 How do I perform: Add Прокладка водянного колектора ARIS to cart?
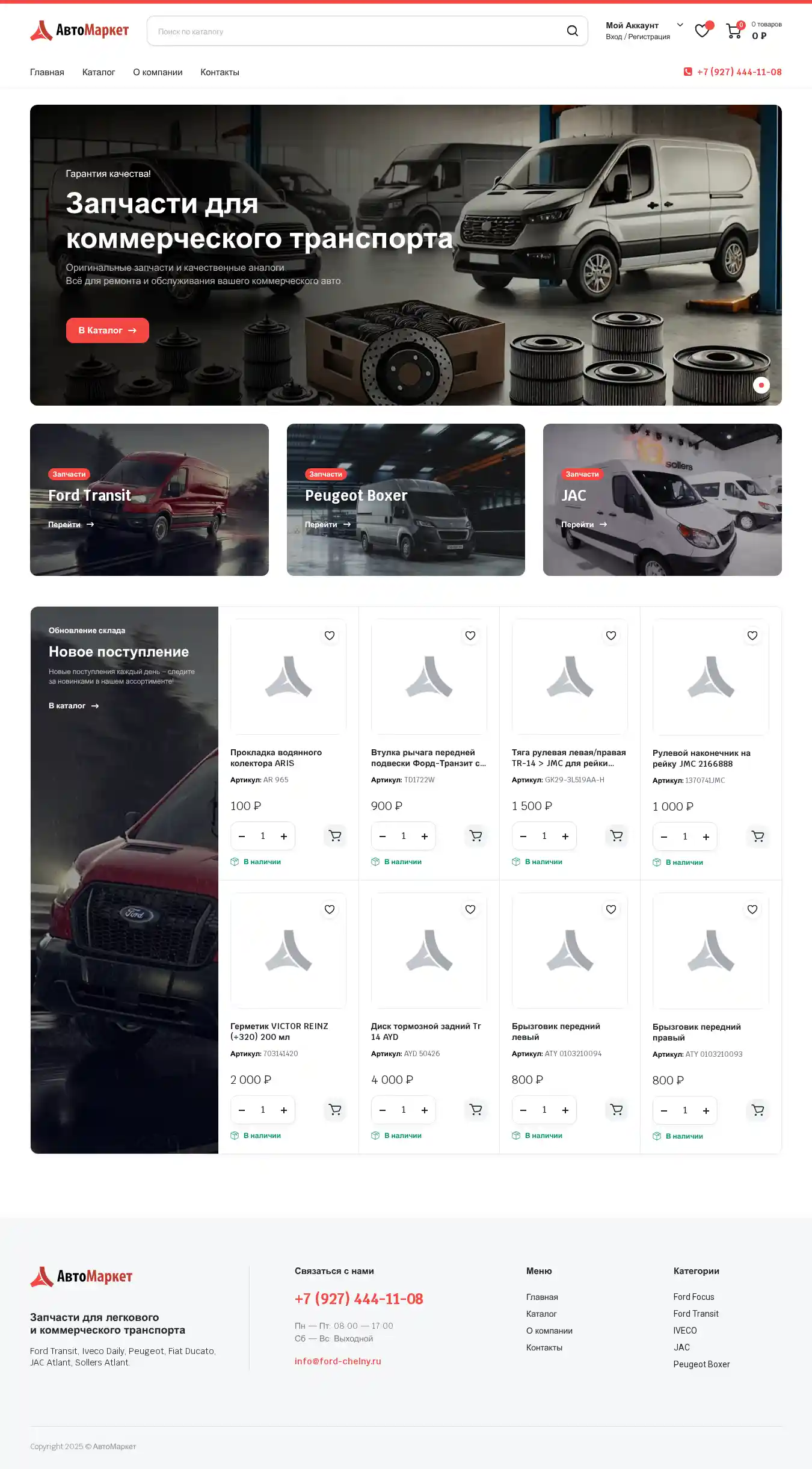(x=335, y=835)
